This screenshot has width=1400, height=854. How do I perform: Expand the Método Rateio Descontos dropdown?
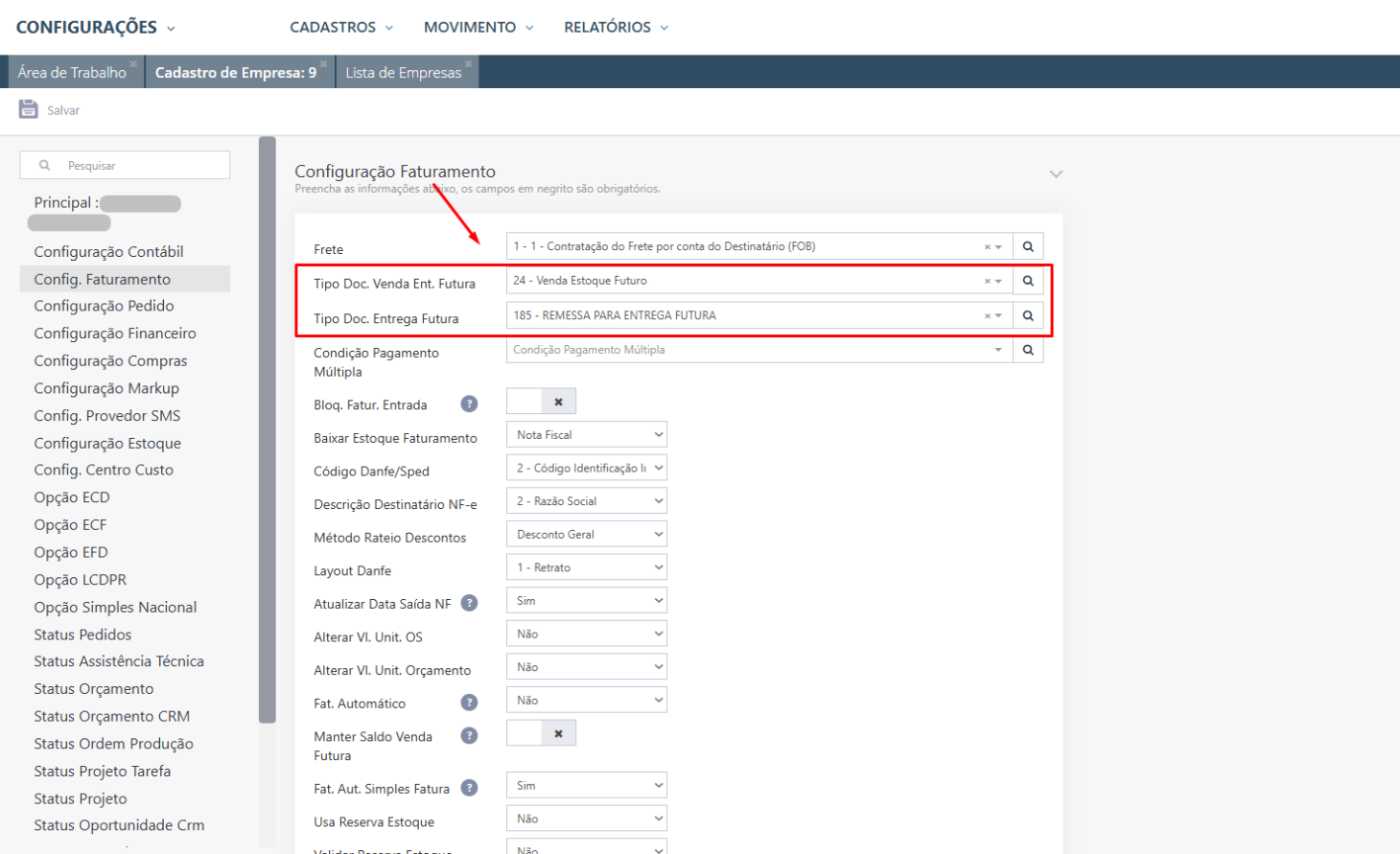tap(586, 535)
